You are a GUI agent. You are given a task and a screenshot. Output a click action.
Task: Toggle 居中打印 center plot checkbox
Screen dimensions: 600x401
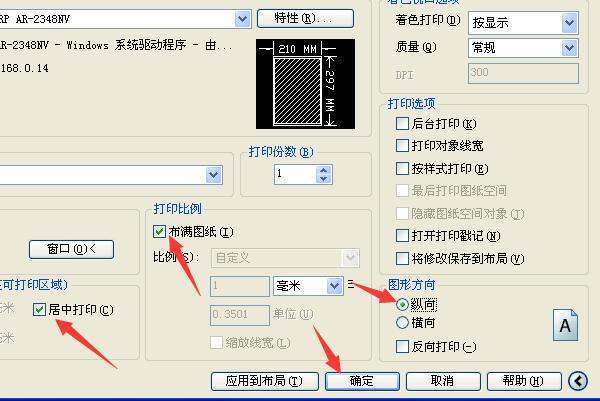41,309
